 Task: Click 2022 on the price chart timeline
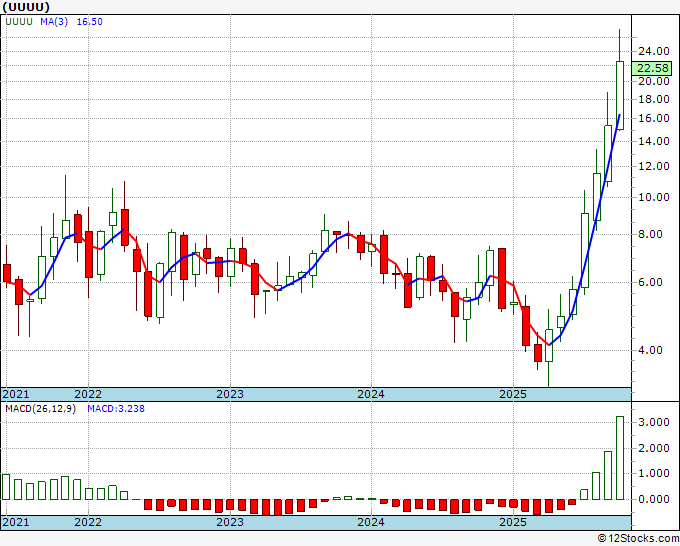[x=88, y=394]
